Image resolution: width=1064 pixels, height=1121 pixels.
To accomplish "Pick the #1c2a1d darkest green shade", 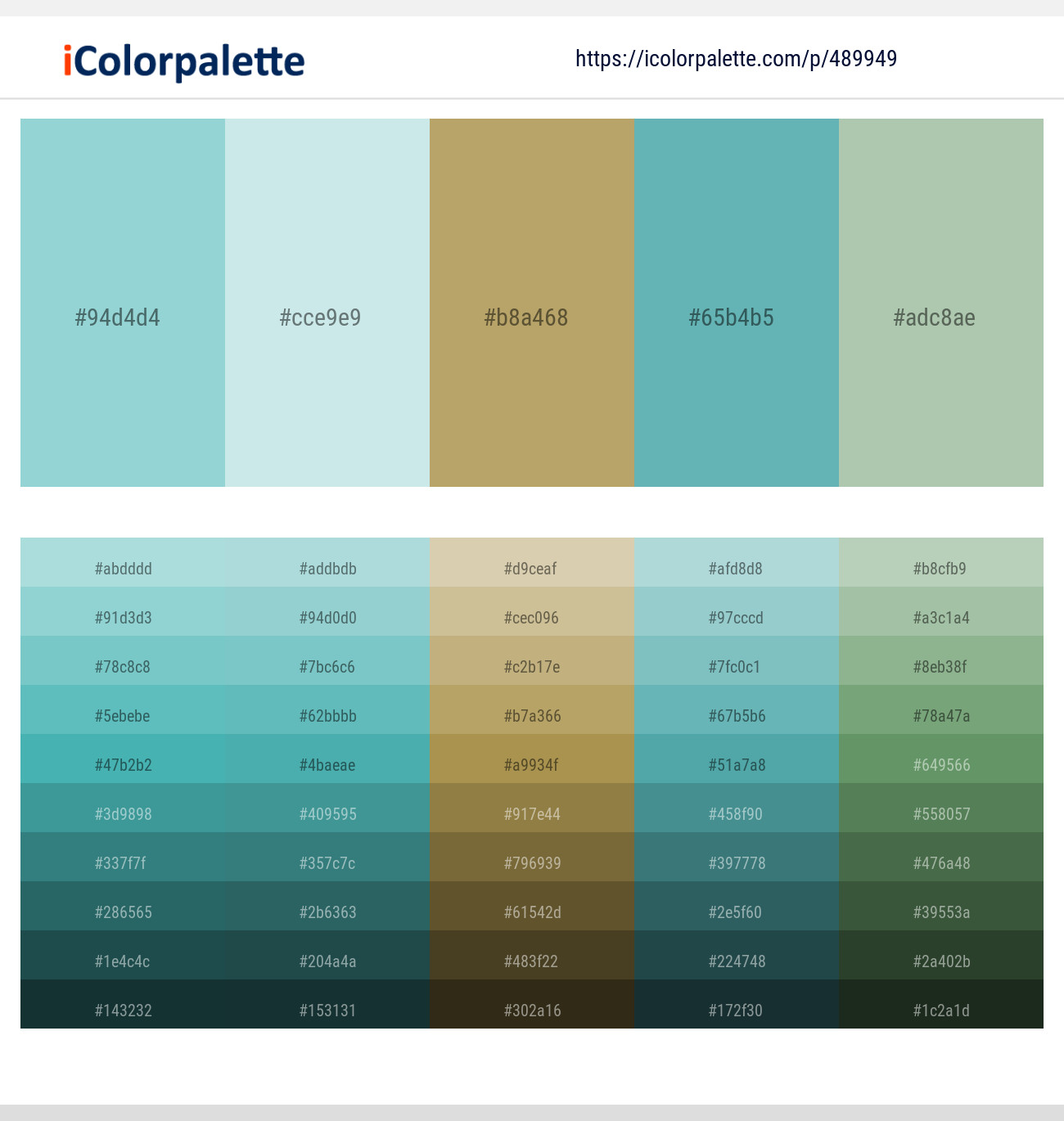I will coord(941,1005).
